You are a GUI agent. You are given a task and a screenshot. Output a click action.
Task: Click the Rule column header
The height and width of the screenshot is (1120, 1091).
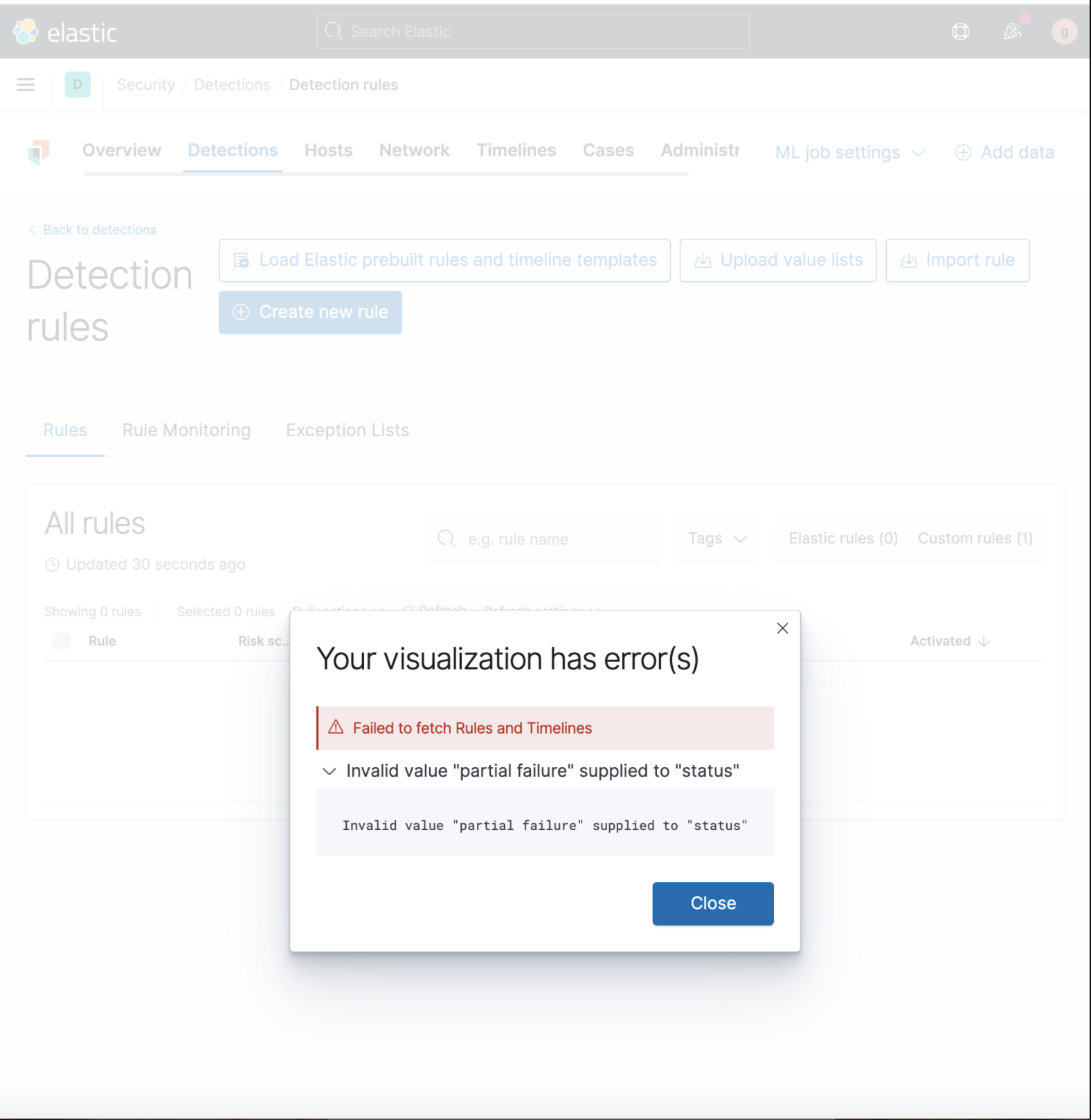[x=102, y=641]
